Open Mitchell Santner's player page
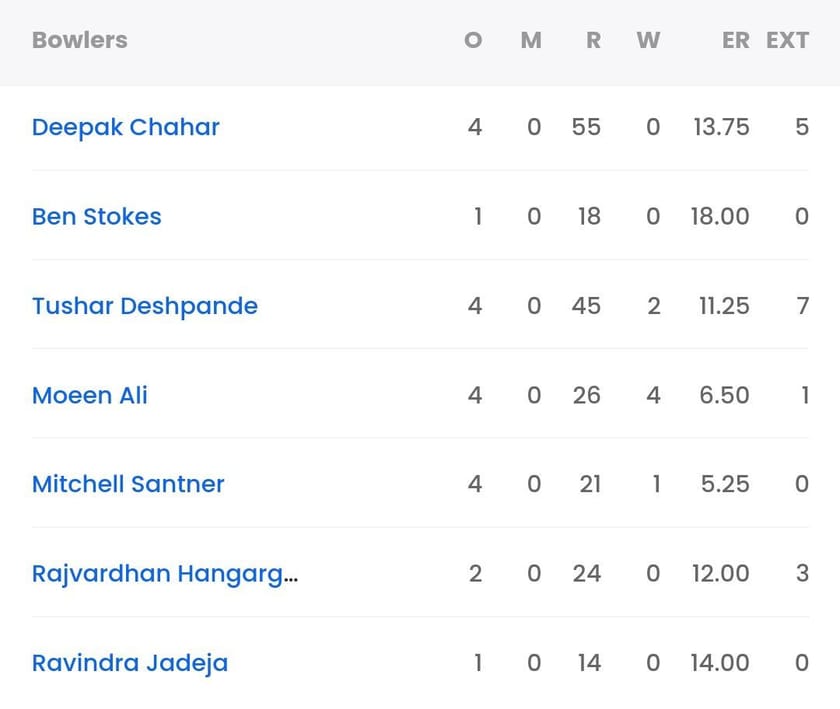Image resolution: width=840 pixels, height=709 pixels. tap(128, 485)
